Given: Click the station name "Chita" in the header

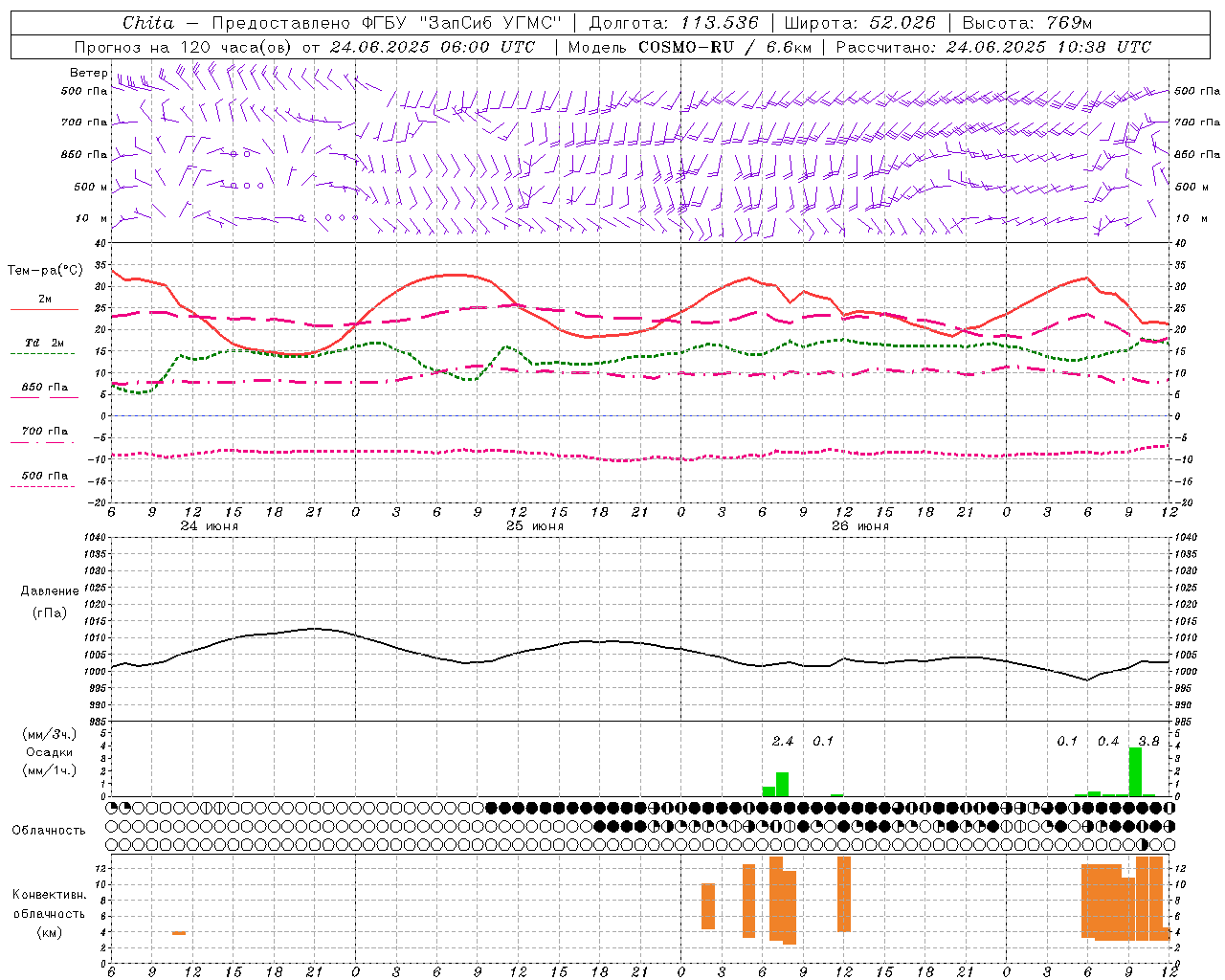Looking at the screenshot, I should pos(148,23).
